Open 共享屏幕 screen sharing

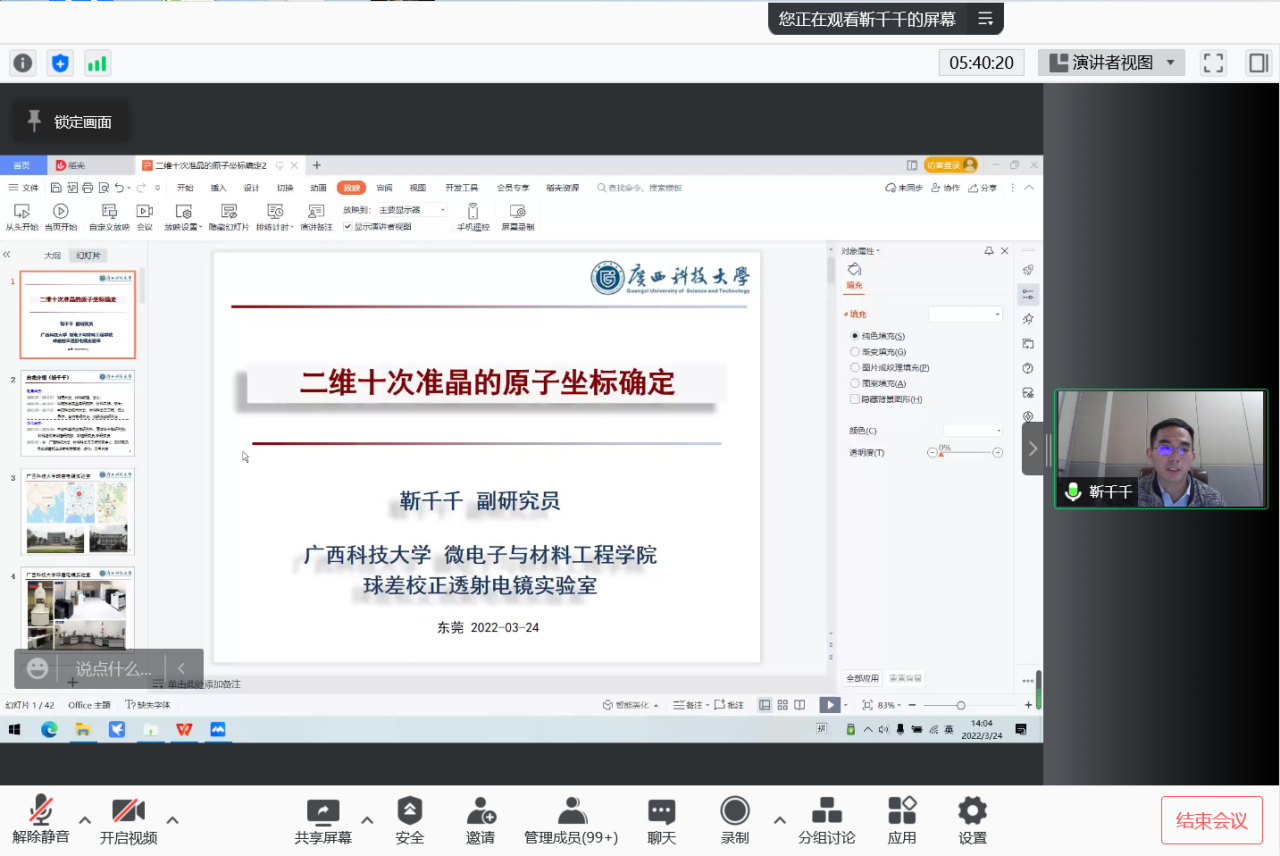pos(323,819)
